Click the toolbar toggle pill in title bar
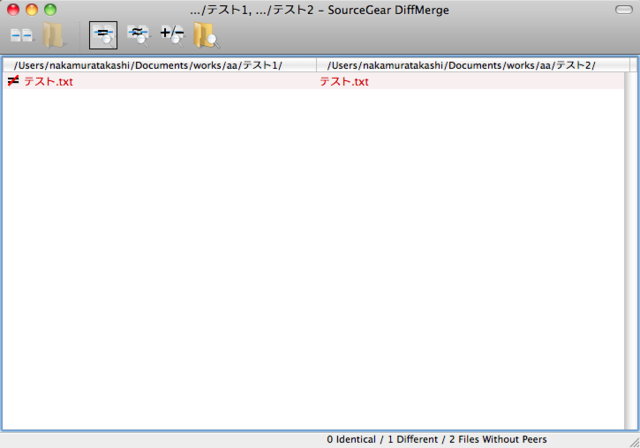 click(624, 10)
